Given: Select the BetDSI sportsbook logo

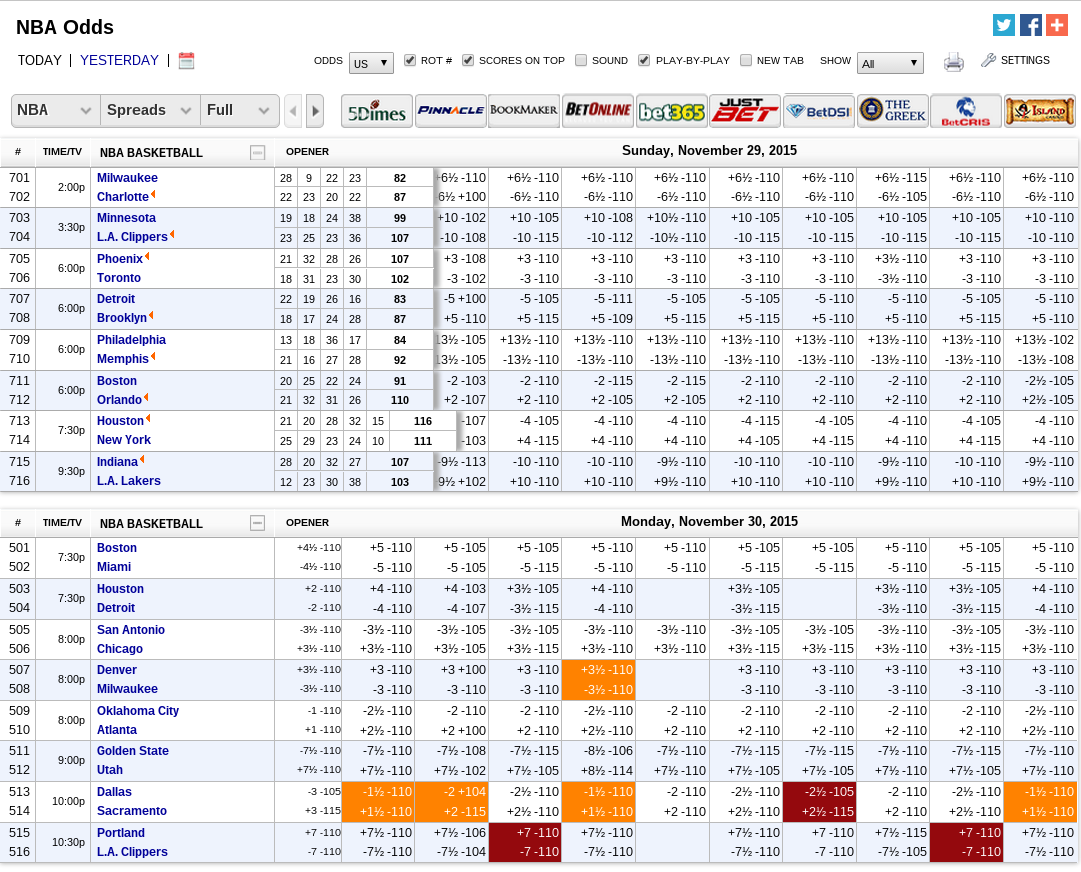Looking at the screenshot, I should pyautogui.click(x=818, y=111).
